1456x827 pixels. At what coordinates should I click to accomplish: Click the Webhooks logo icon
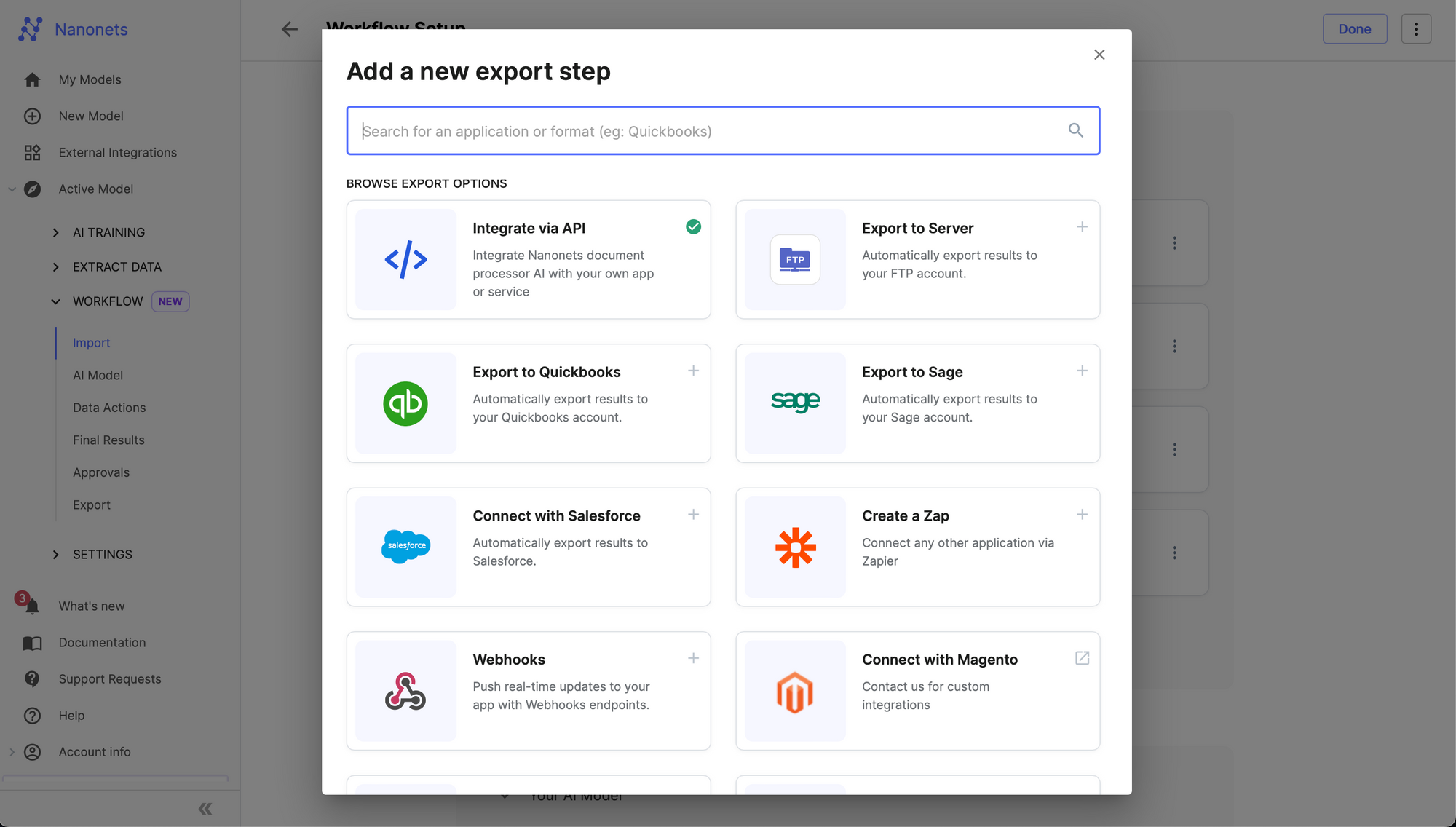pyautogui.click(x=405, y=691)
